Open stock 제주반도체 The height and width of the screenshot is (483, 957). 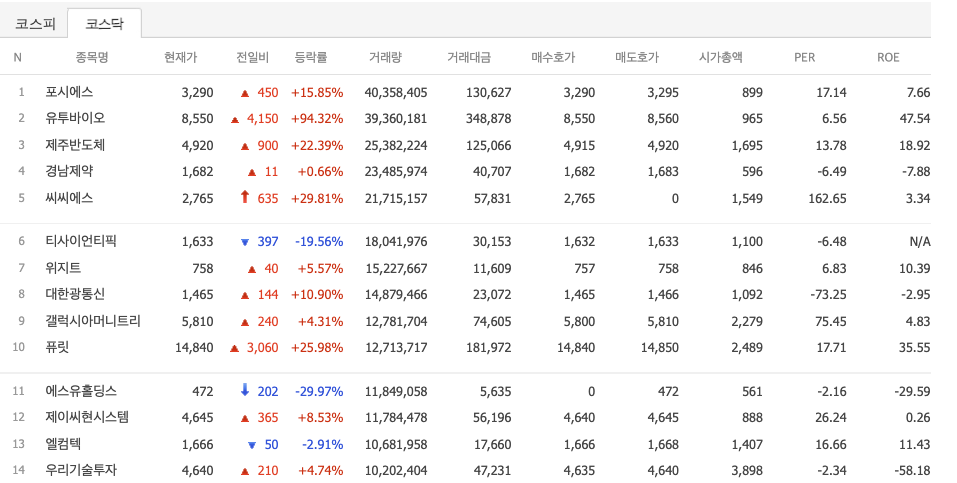[x=75, y=145]
